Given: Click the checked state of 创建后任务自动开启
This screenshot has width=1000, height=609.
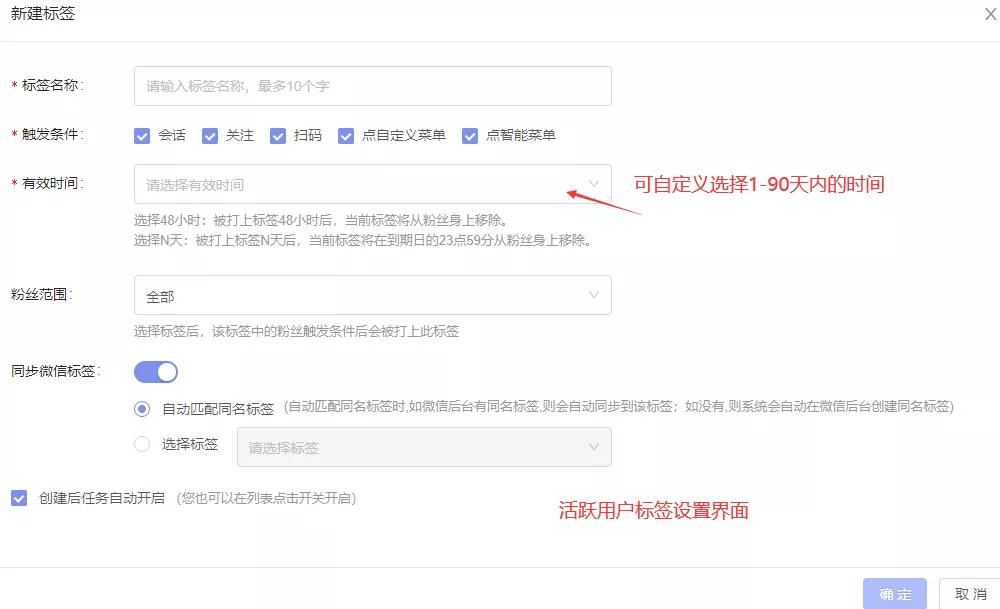Looking at the screenshot, I should [x=18, y=497].
